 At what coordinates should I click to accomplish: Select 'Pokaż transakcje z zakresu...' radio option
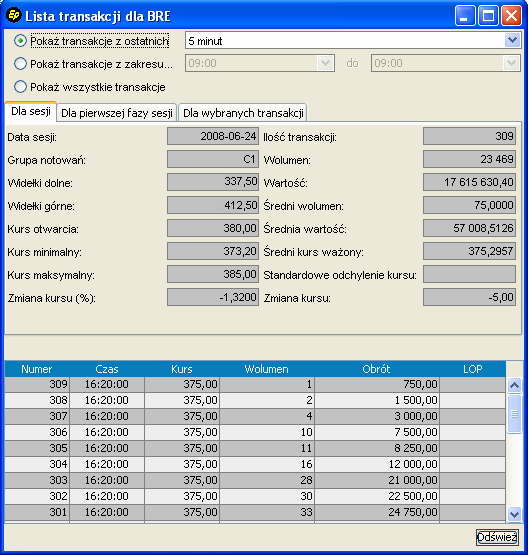(21, 64)
